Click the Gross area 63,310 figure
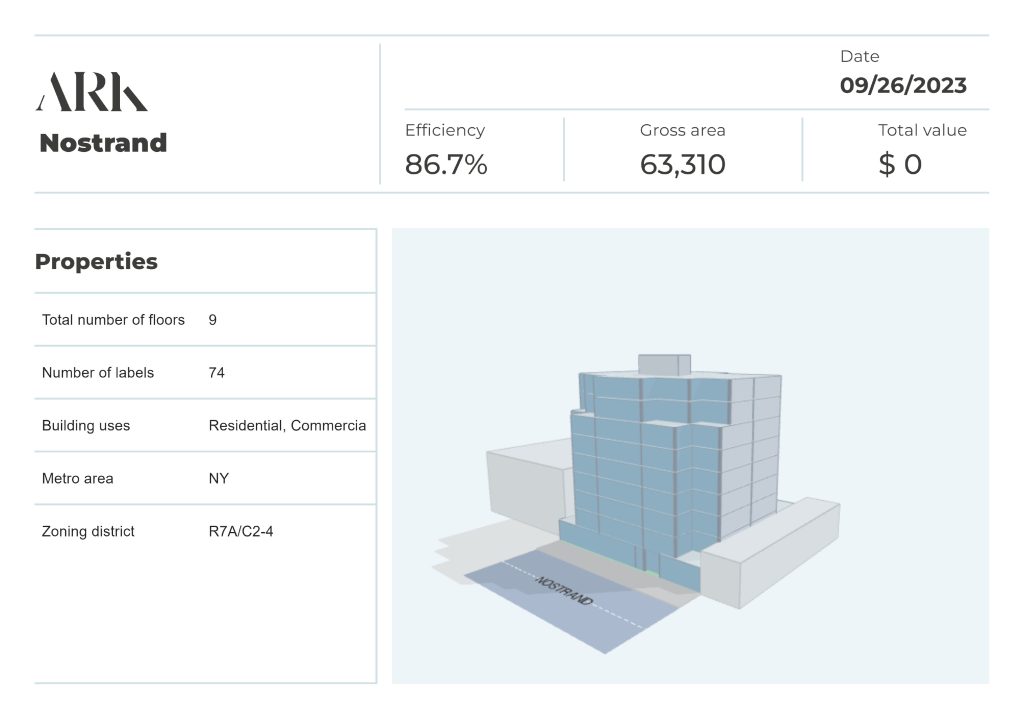1024x724 pixels. [682, 165]
